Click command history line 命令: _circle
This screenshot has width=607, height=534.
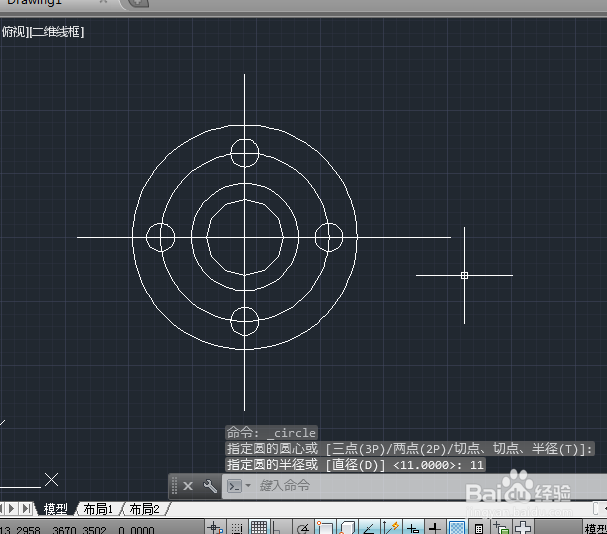(x=271, y=432)
